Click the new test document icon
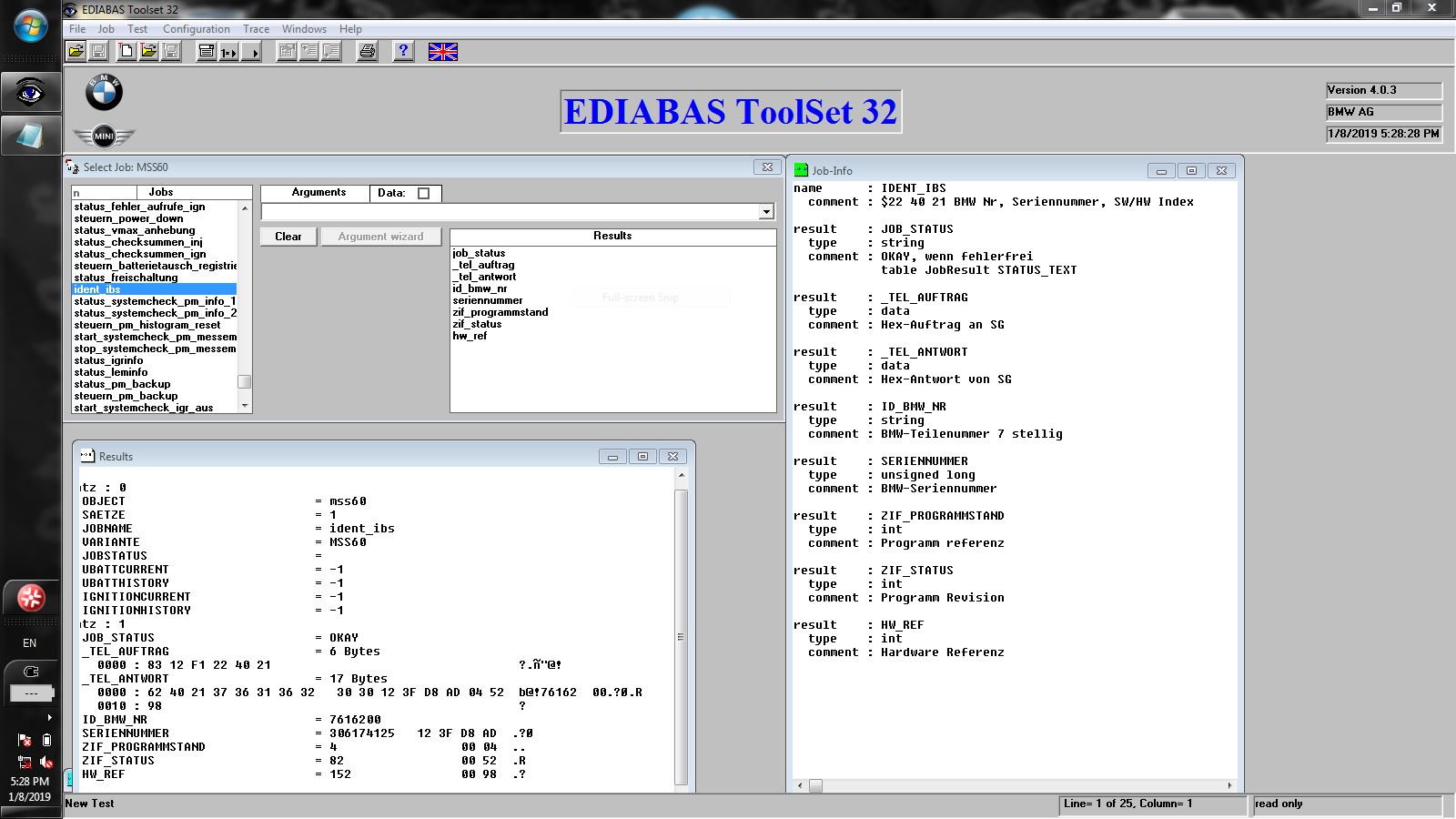Image resolution: width=1456 pixels, height=819 pixels. coord(126,52)
